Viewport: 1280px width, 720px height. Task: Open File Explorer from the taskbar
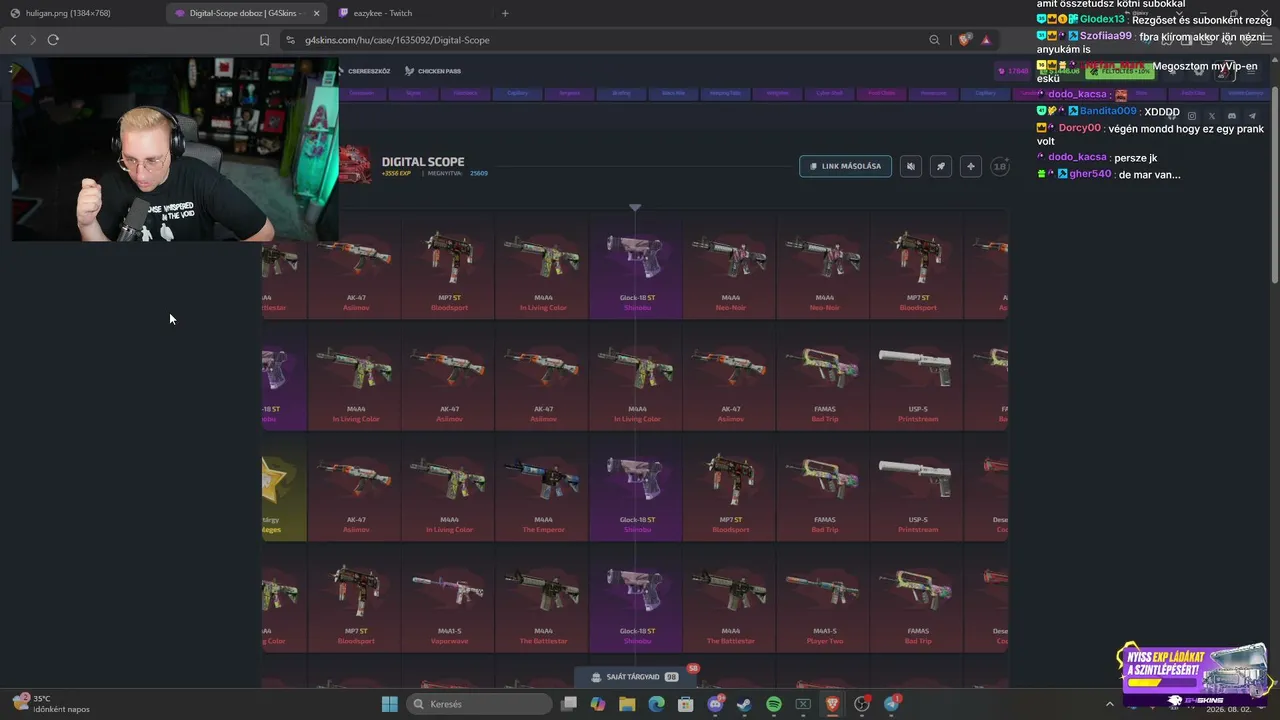click(x=627, y=704)
